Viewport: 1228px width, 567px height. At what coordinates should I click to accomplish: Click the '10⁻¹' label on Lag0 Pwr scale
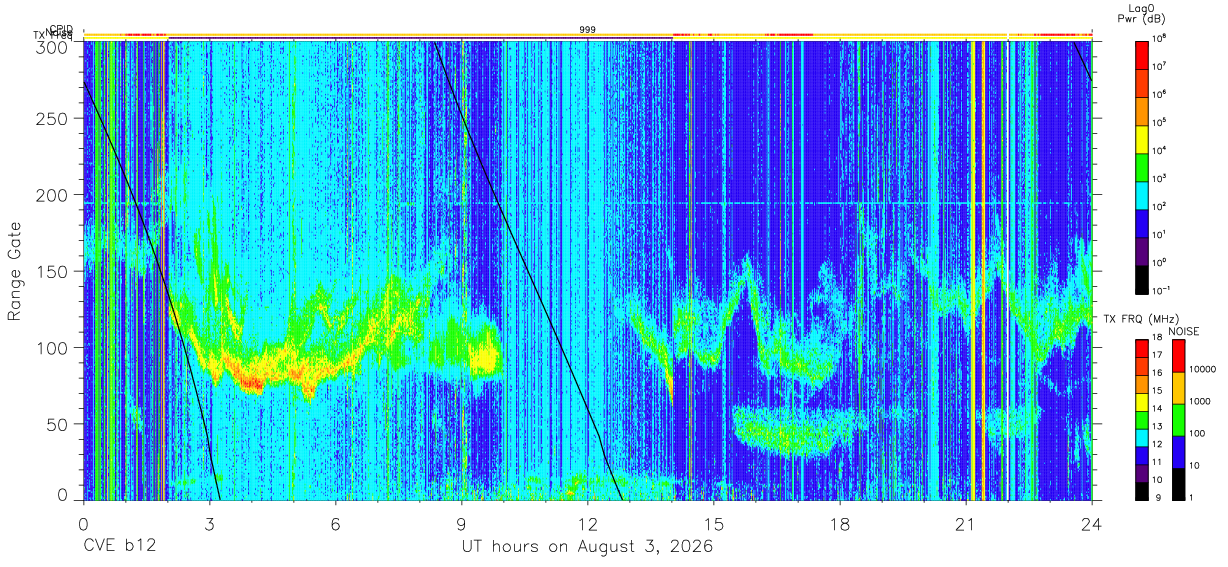[1162, 289]
